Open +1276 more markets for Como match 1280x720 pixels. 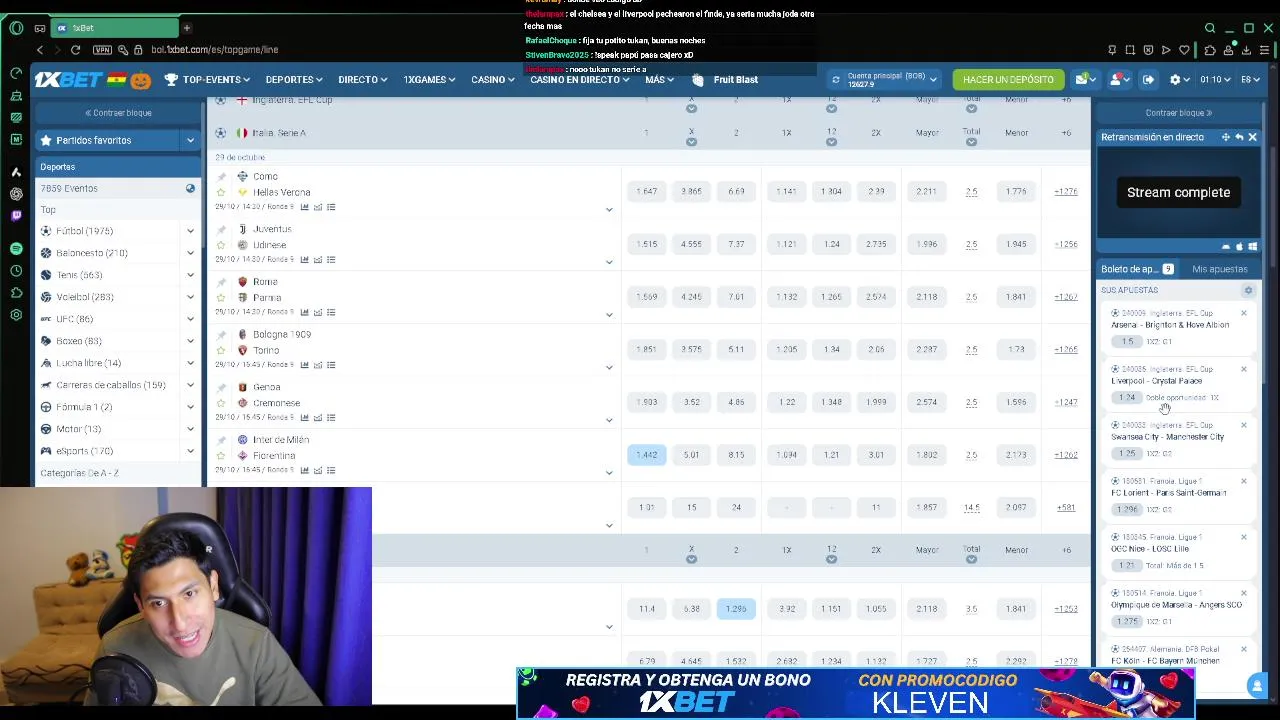(x=1066, y=191)
